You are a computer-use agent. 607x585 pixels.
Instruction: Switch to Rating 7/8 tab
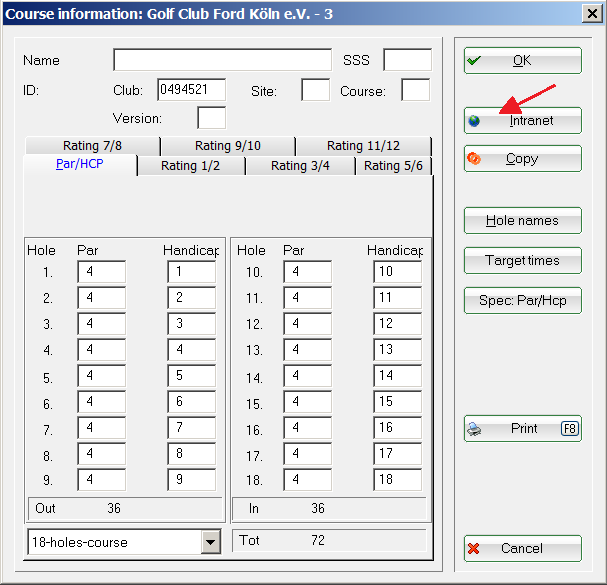point(93,146)
